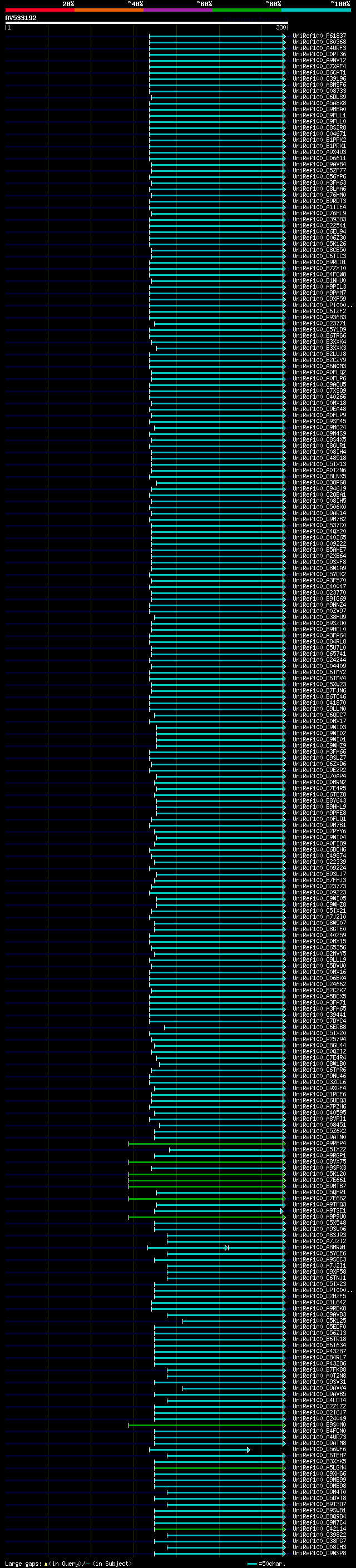Open hit UniRef100_A9NV12
Image resolution: width=356 pixels, height=1568 pixels.
[319, 60]
